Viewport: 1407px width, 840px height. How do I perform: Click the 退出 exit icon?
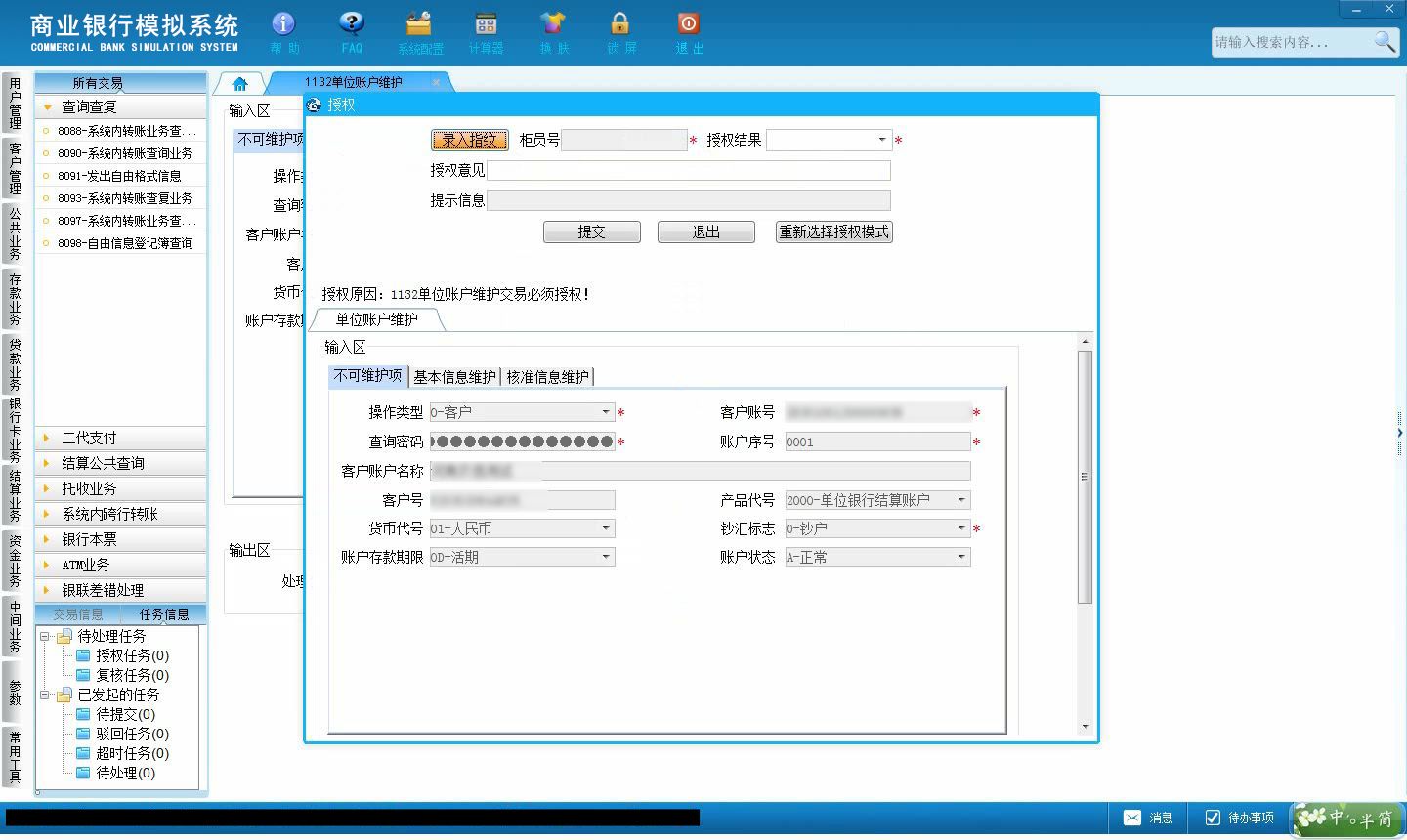(689, 31)
